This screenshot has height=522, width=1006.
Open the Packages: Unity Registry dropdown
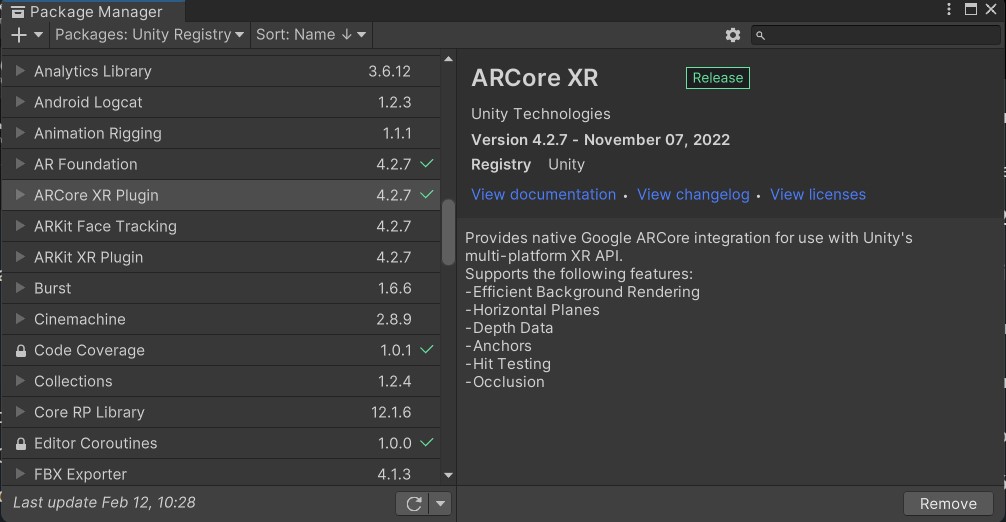pyautogui.click(x=149, y=35)
